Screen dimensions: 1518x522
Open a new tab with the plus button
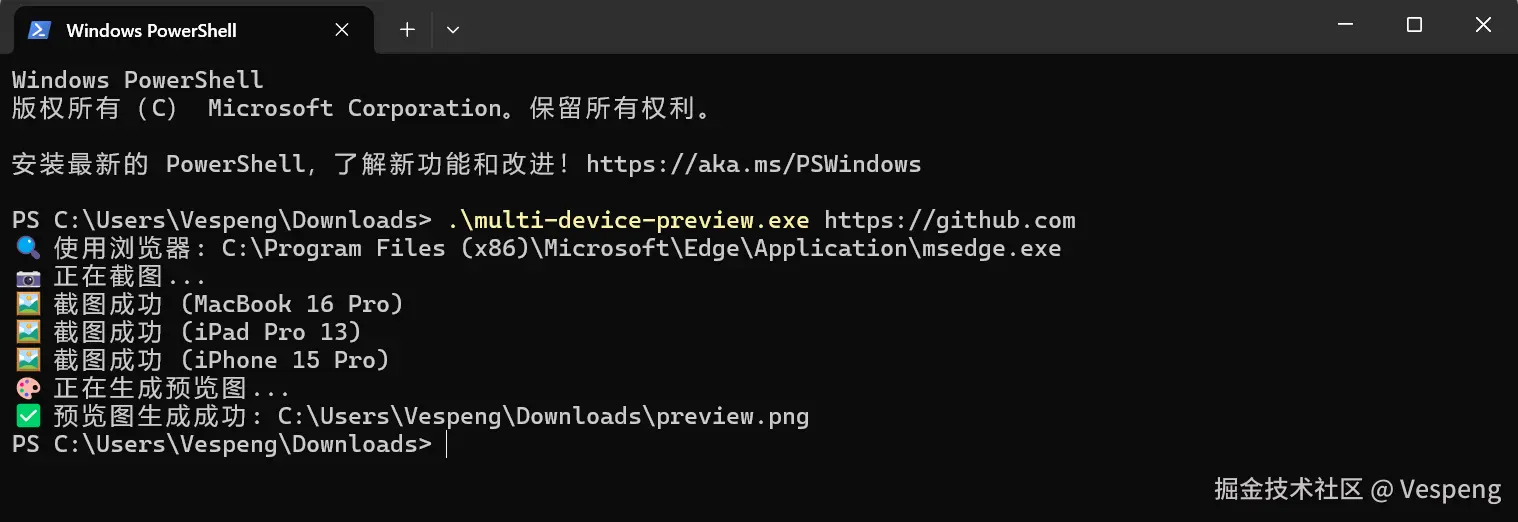click(x=407, y=30)
